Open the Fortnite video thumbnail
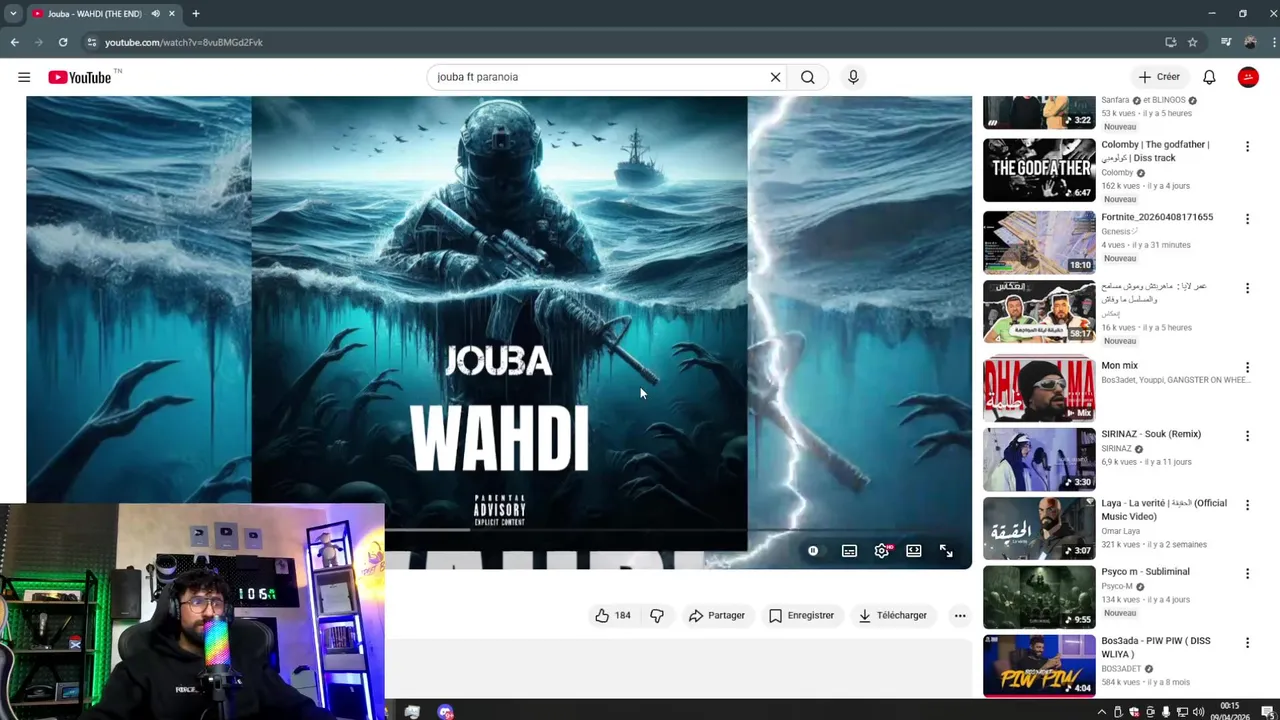Image resolution: width=1280 pixels, height=720 pixels. (x=1039, y=242)
